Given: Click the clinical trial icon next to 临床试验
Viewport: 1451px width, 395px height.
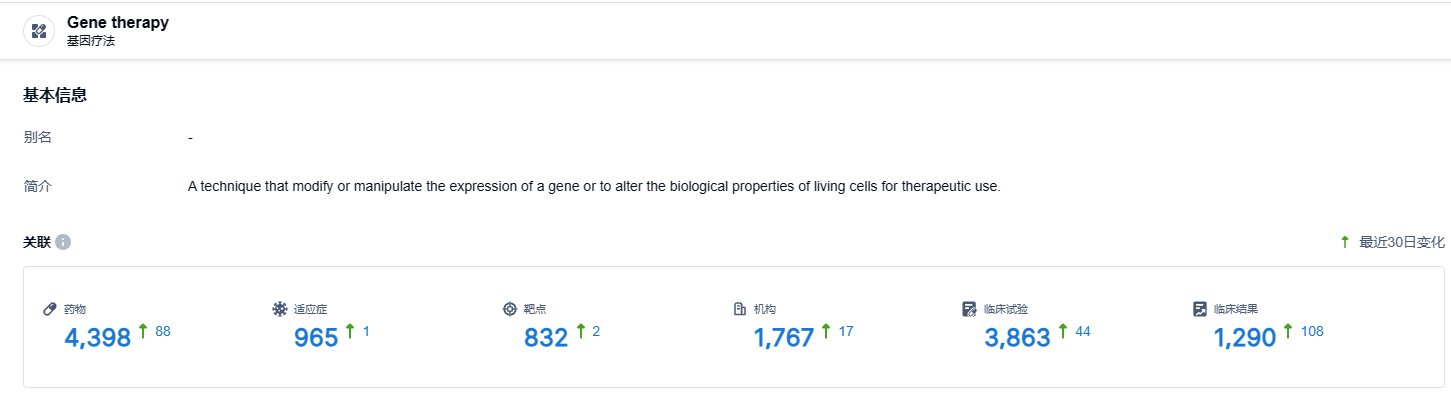Looking at the screenshot, I should [969, 309].
